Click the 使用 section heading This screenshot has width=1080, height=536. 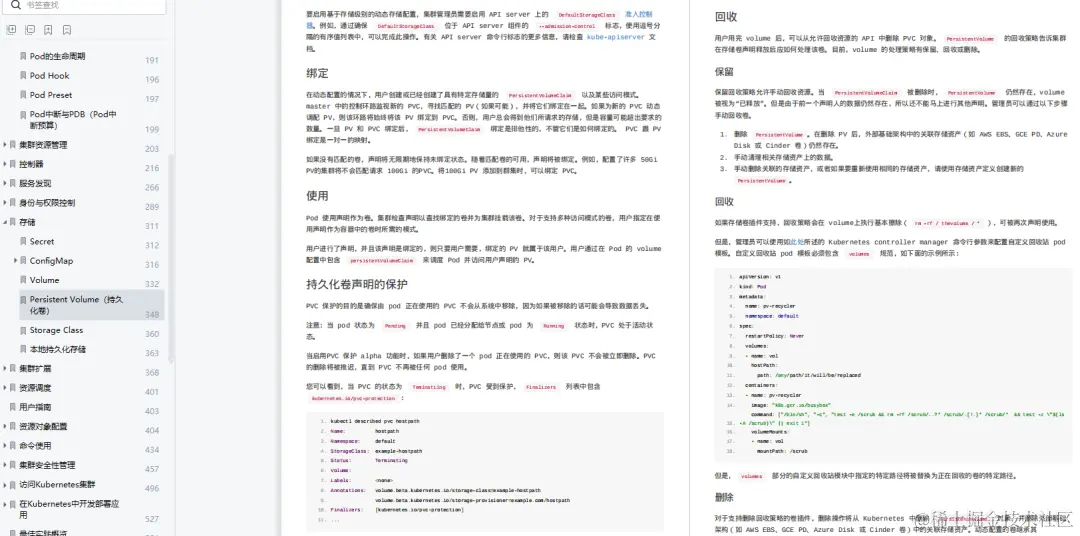coord(318,196)
